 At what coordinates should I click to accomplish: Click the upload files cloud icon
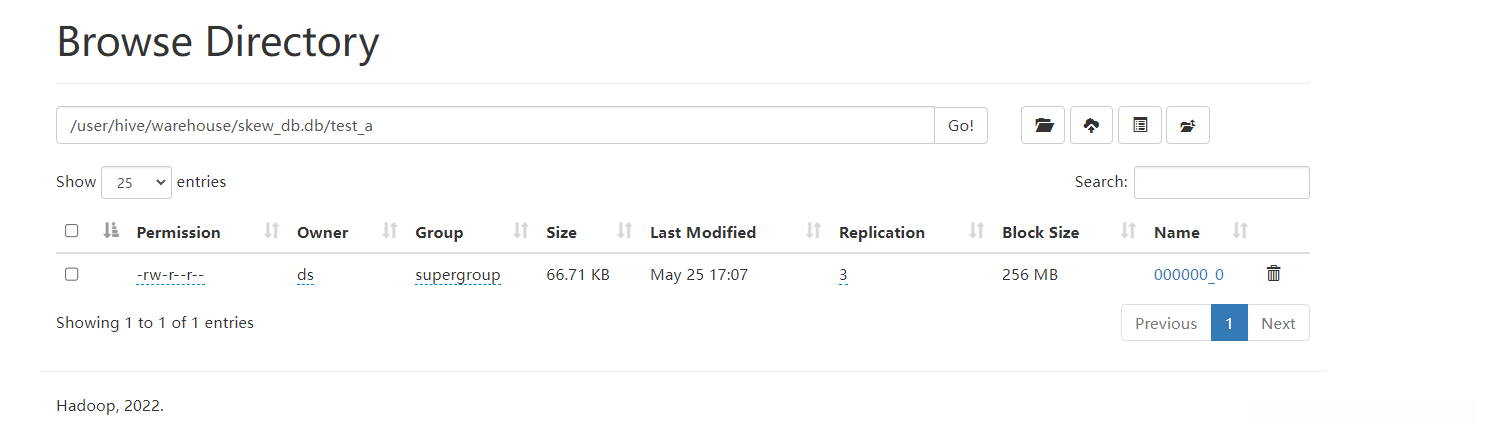(x=1092, y=126)
